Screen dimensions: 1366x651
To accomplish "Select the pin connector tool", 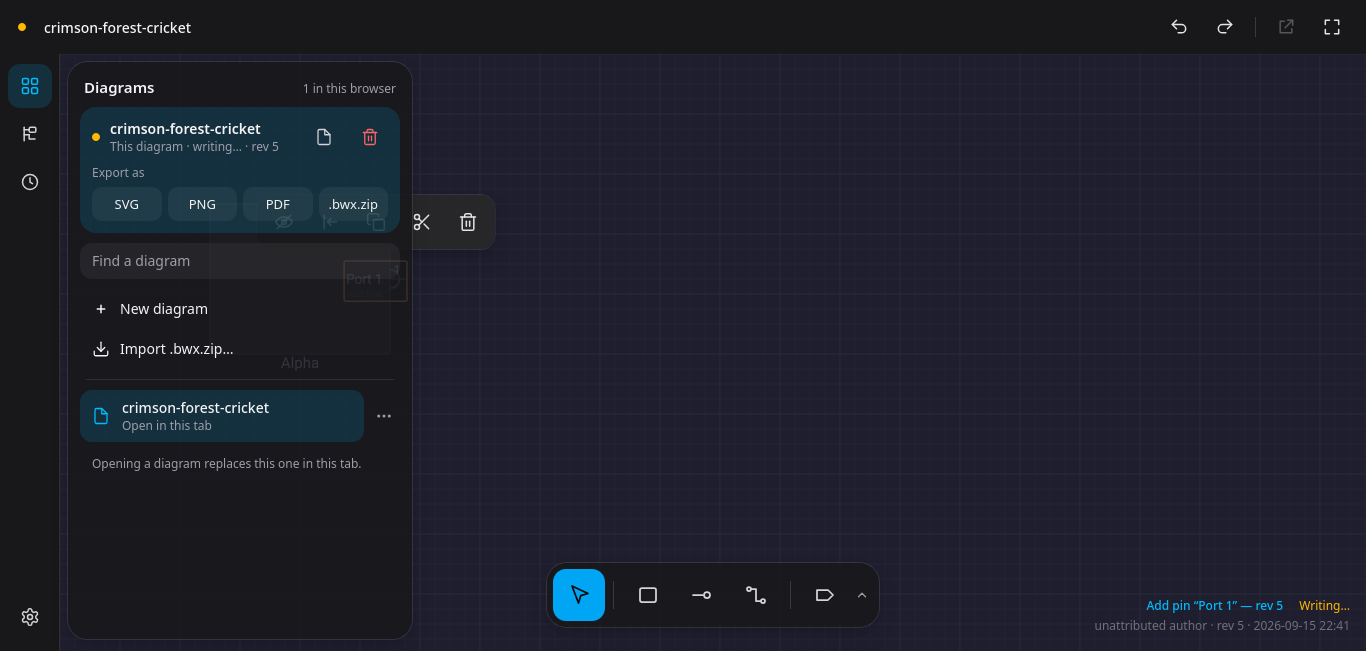I will tap(701, 595).
